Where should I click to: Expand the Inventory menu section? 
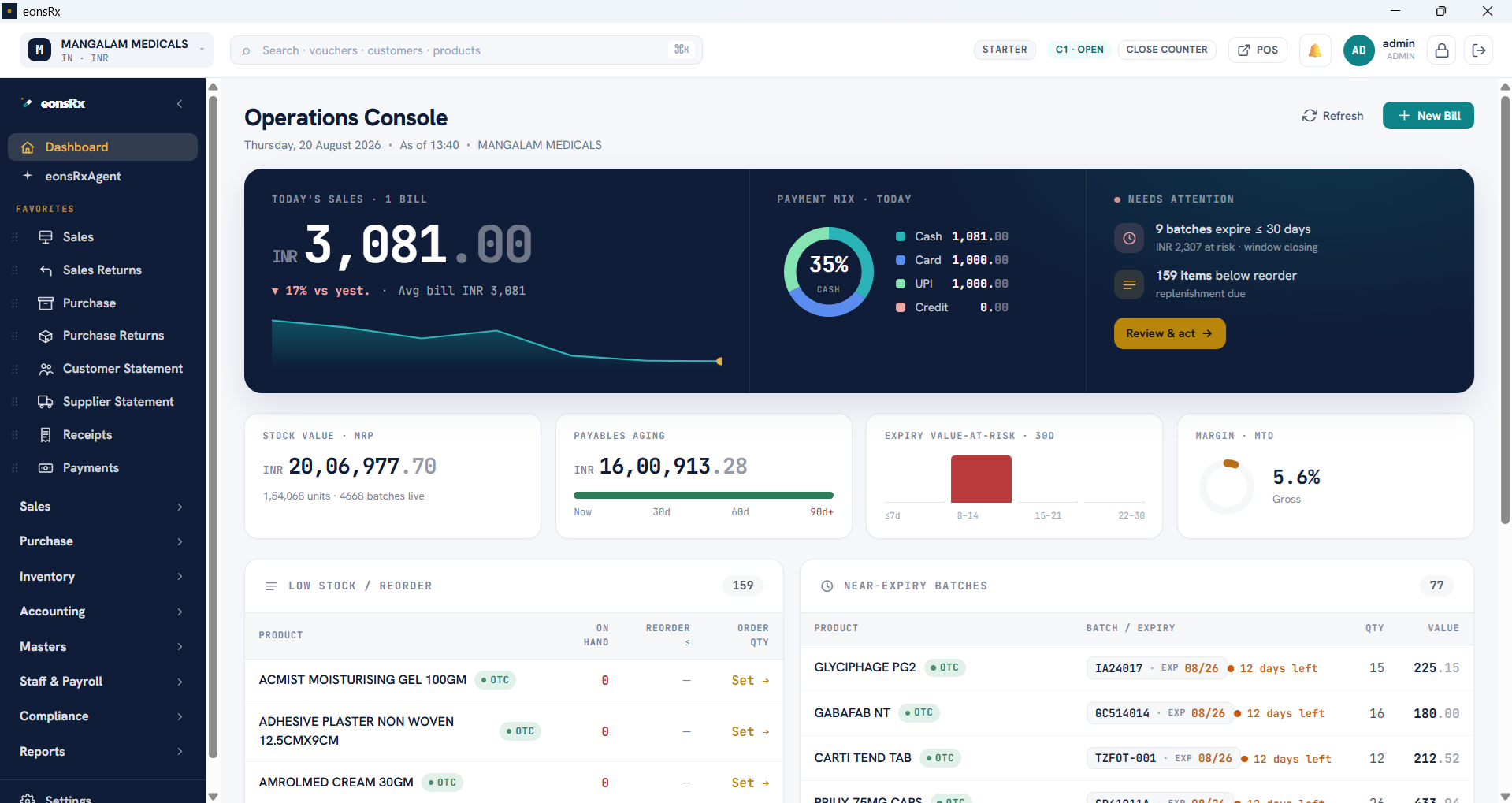click(101, 577)
